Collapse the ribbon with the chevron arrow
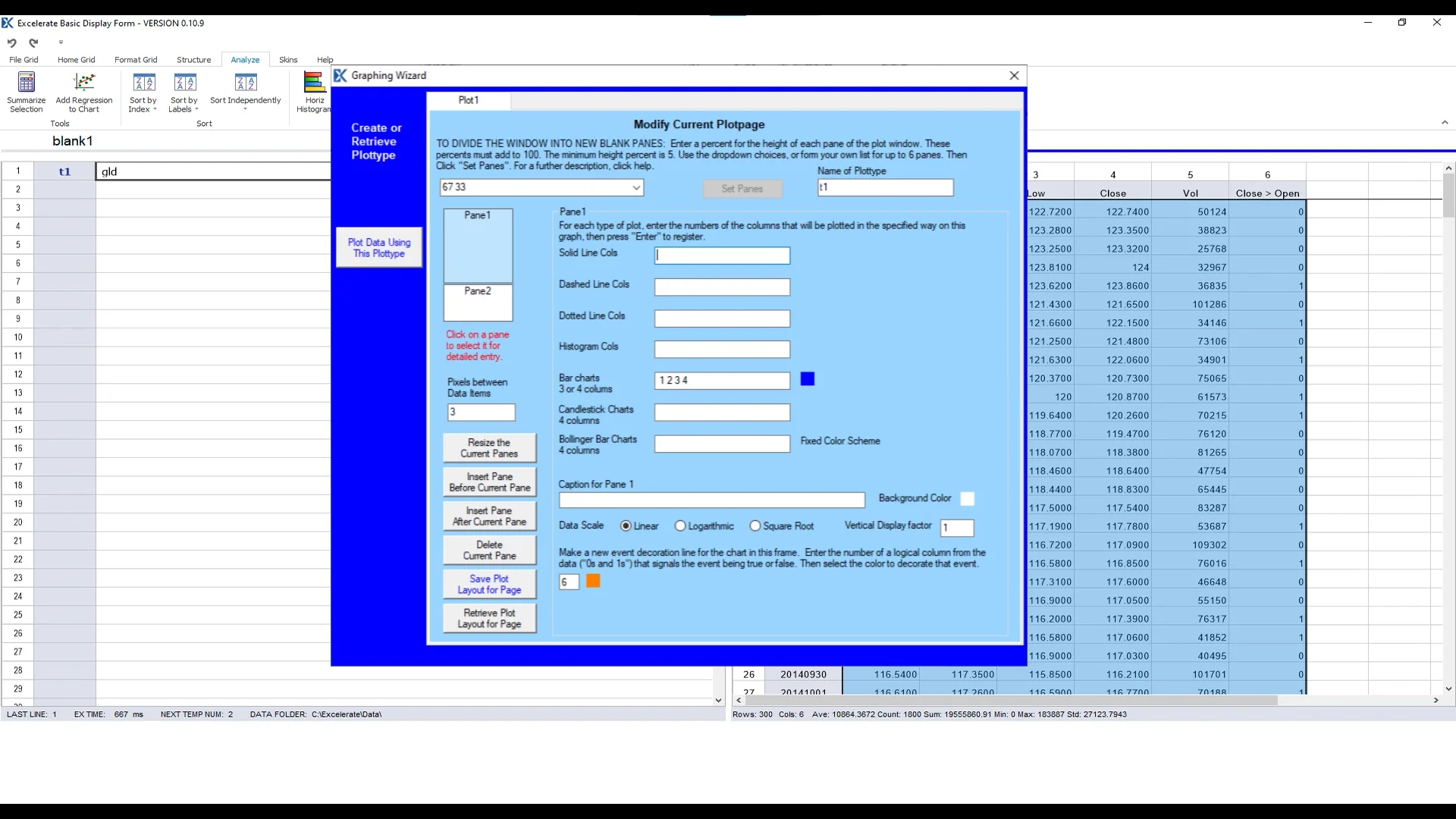The height and width of the screenshot is (819, 1456). [1445, 123]
